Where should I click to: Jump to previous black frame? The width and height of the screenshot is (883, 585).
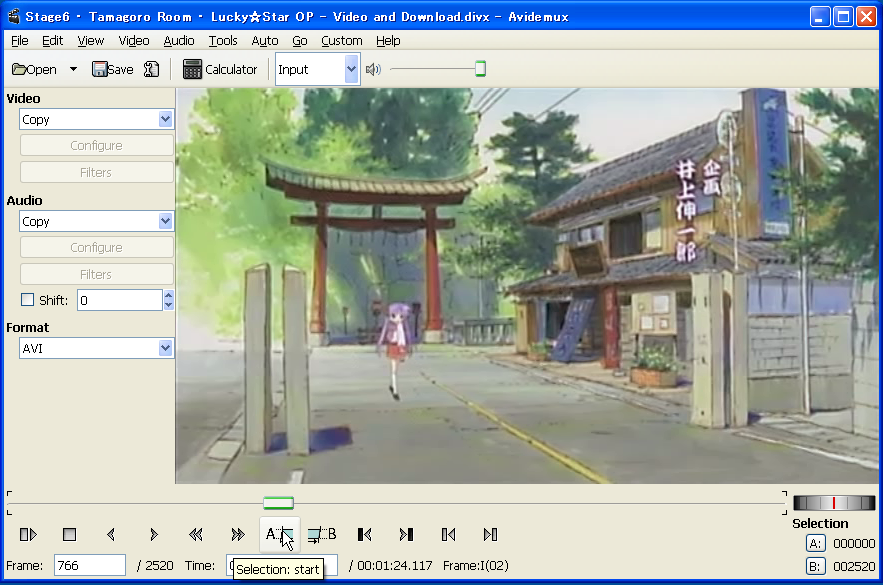364,534
